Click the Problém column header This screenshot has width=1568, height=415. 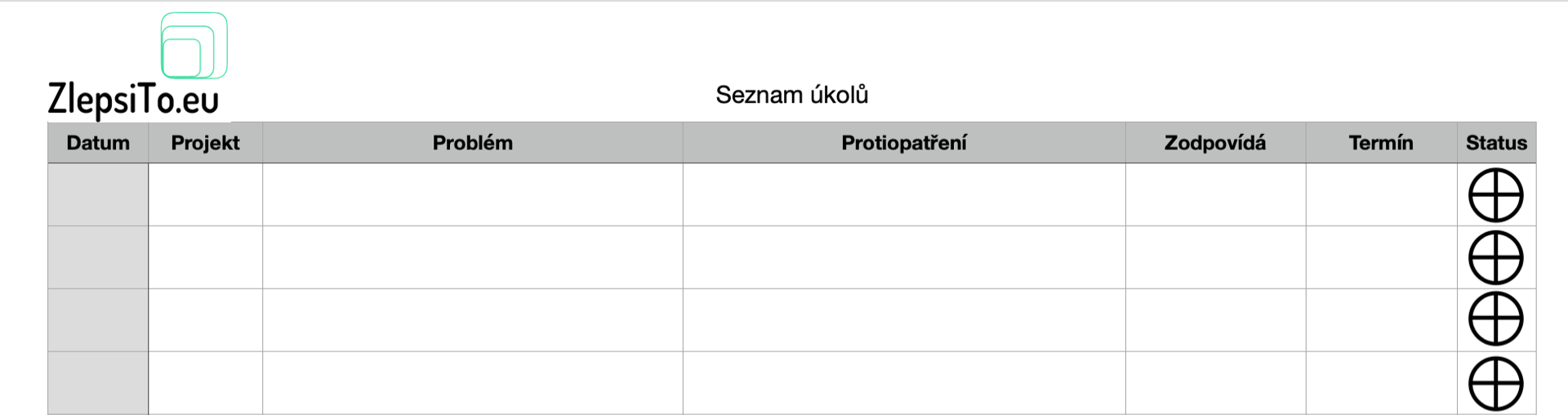pyautogui.click(x=472, y=143)
